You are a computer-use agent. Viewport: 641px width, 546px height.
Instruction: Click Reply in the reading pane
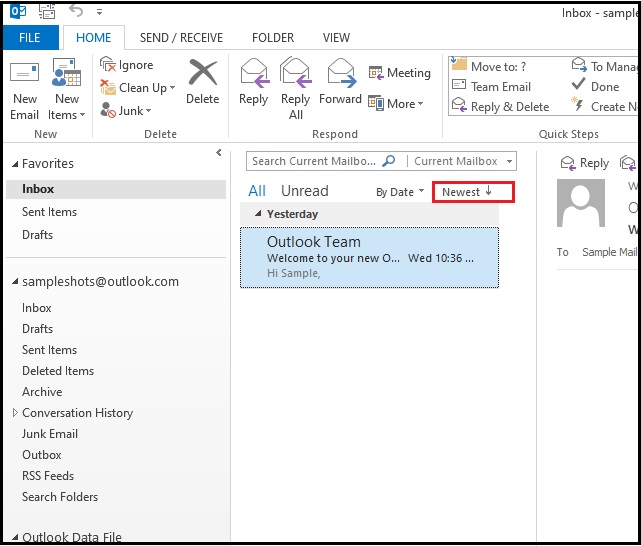(x=584, y=163)
